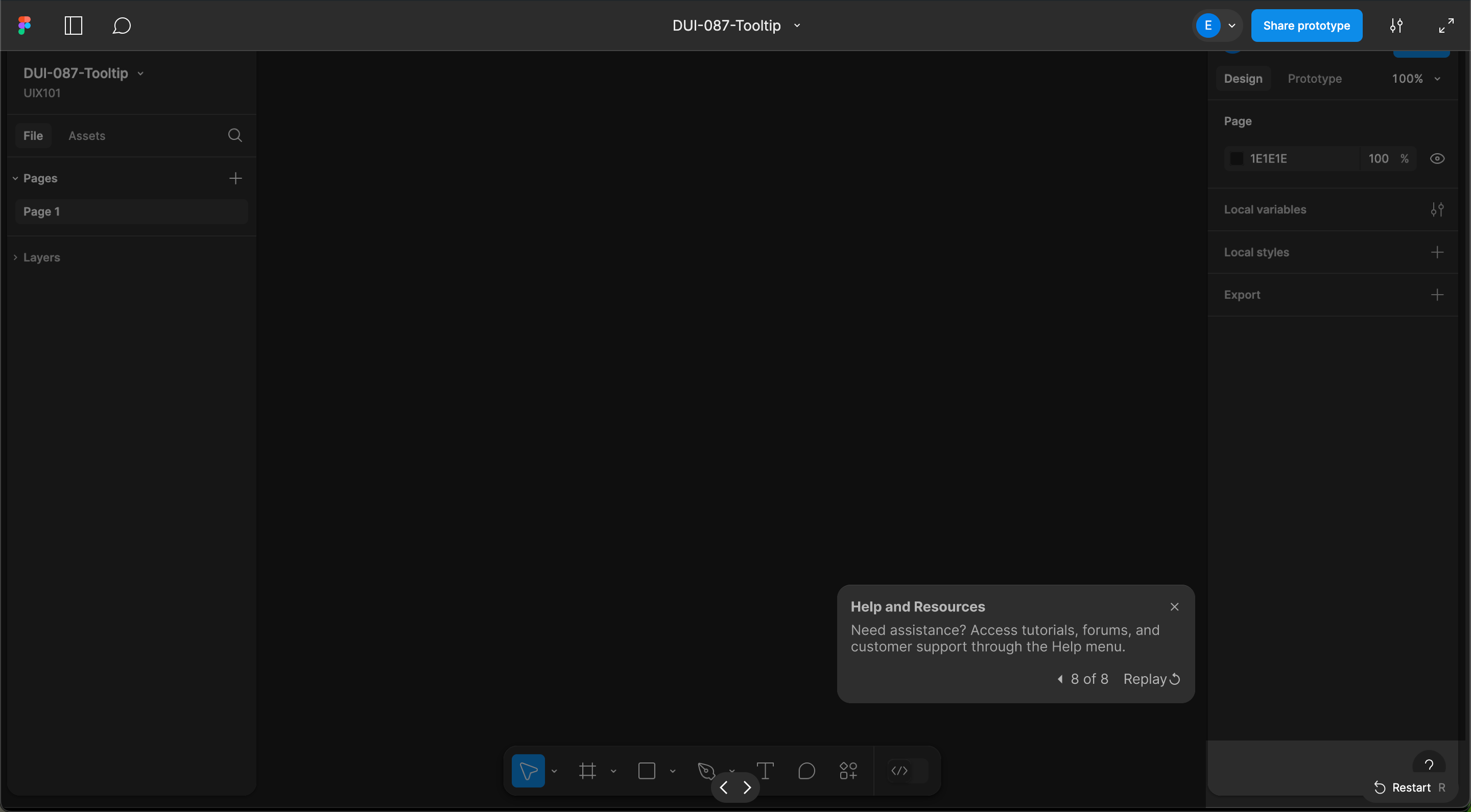Open the Actions components icon in toolbar
Image resolution: width=1471 pixels, height=812 pixels.
(x=848, y=771)
